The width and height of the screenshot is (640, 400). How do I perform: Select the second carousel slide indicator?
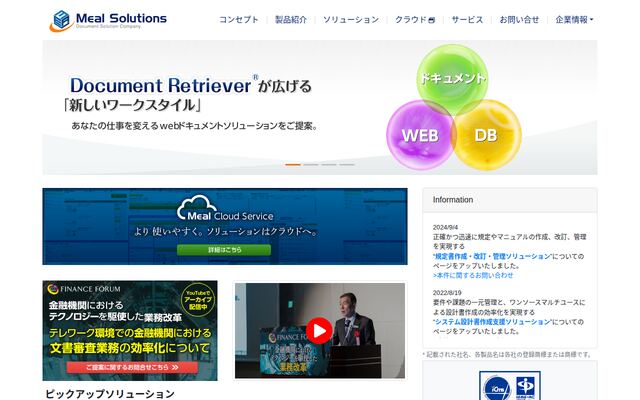click(x=311, y=164)
